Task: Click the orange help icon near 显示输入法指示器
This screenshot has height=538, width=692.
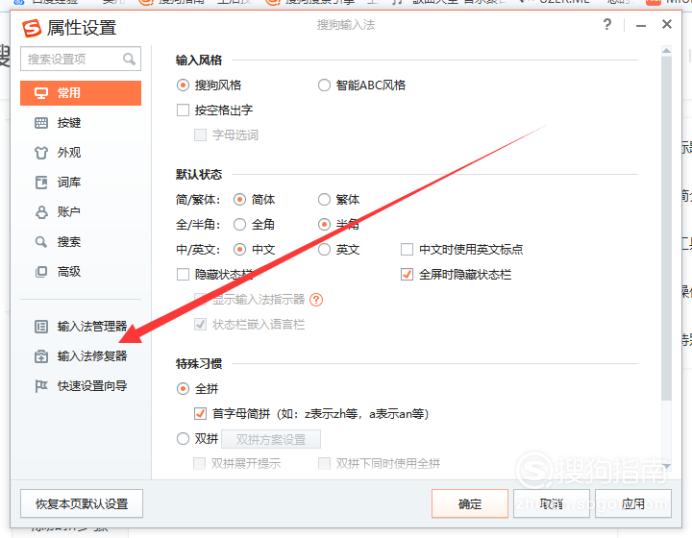Action: (316, 300)
